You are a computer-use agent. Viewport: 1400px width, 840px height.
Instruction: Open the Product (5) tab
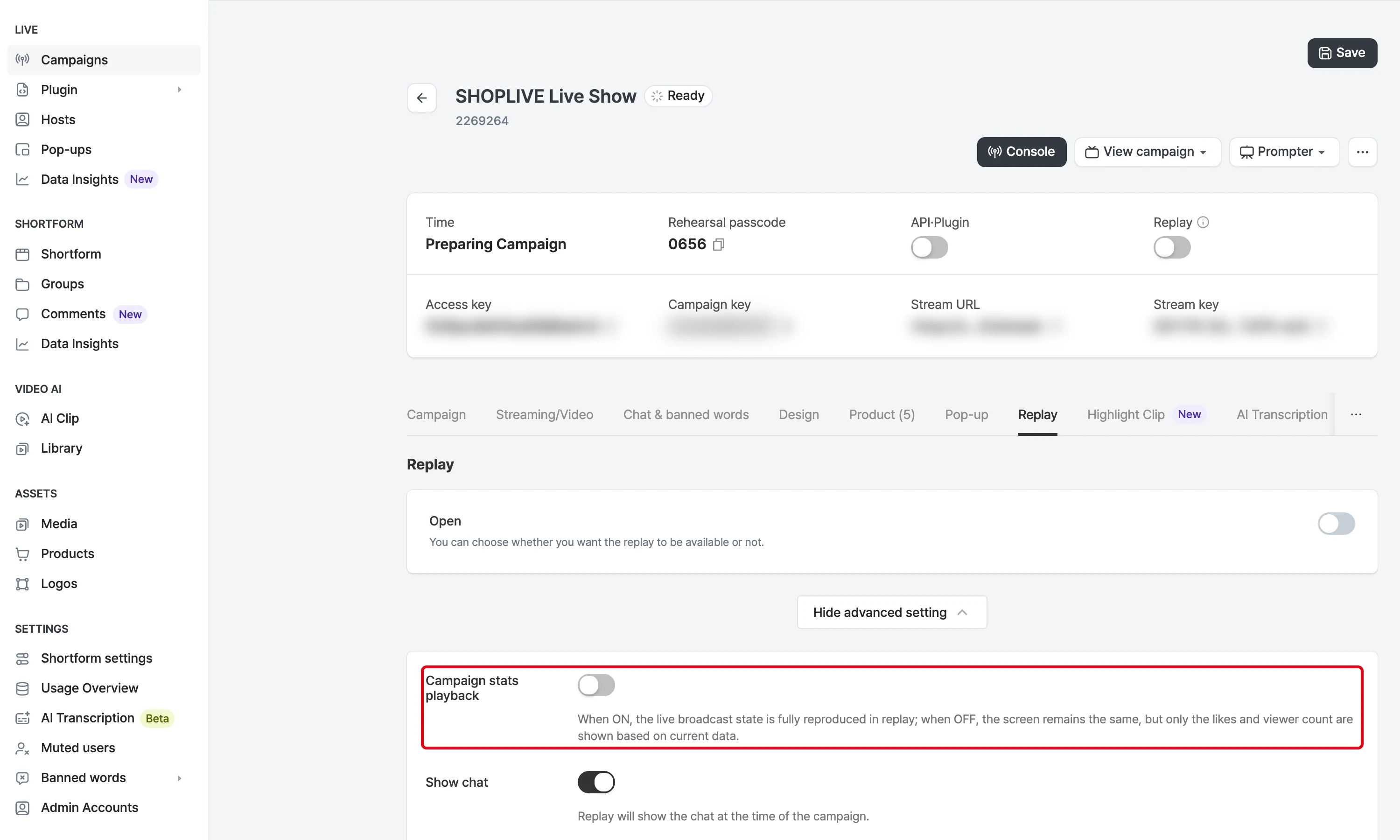882,414
